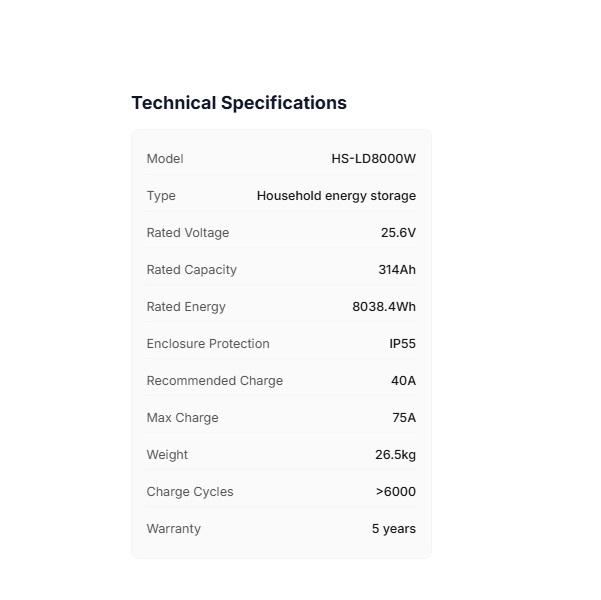The height and width of the screenshot is (600, 601).
Task: Click the 26.5kg weight value
Action: coord(395,455)
